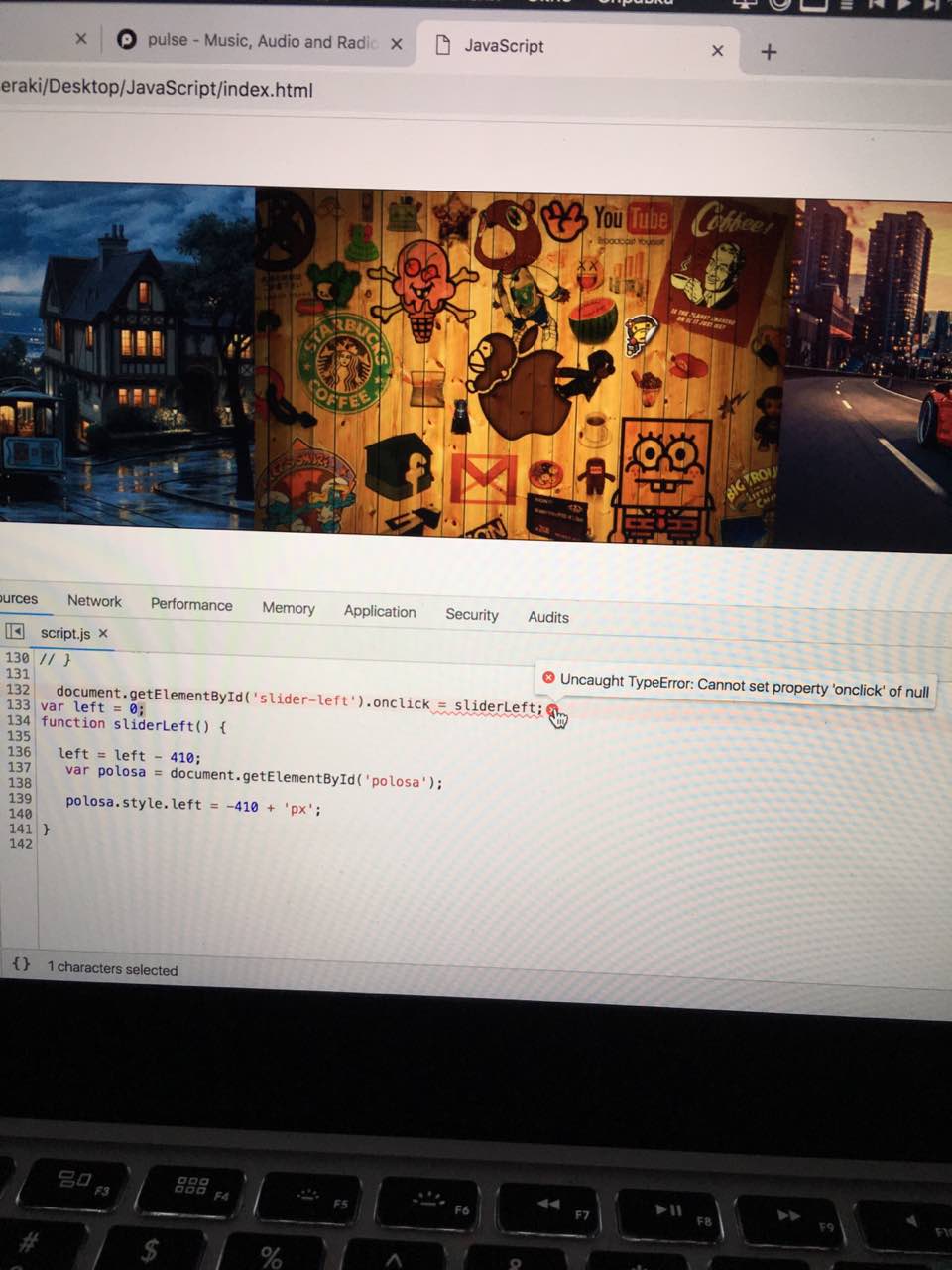
Task: Select the script.js file tab
Action: 65,633
